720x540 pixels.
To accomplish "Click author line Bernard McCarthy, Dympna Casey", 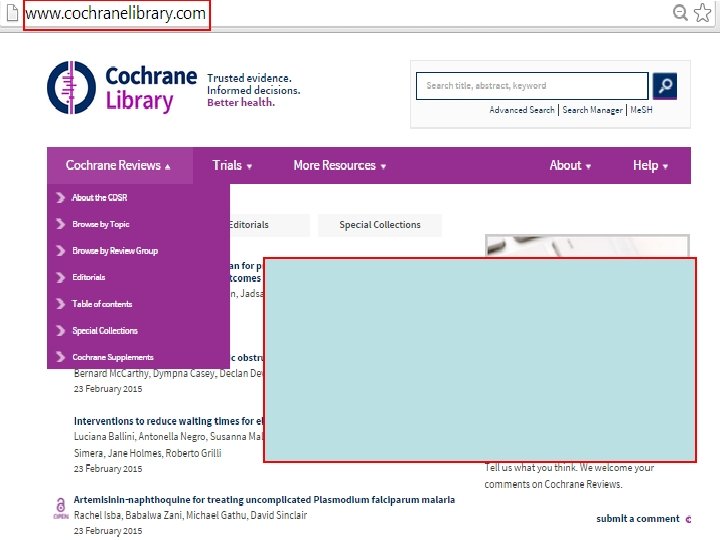I will pos(169,374).
